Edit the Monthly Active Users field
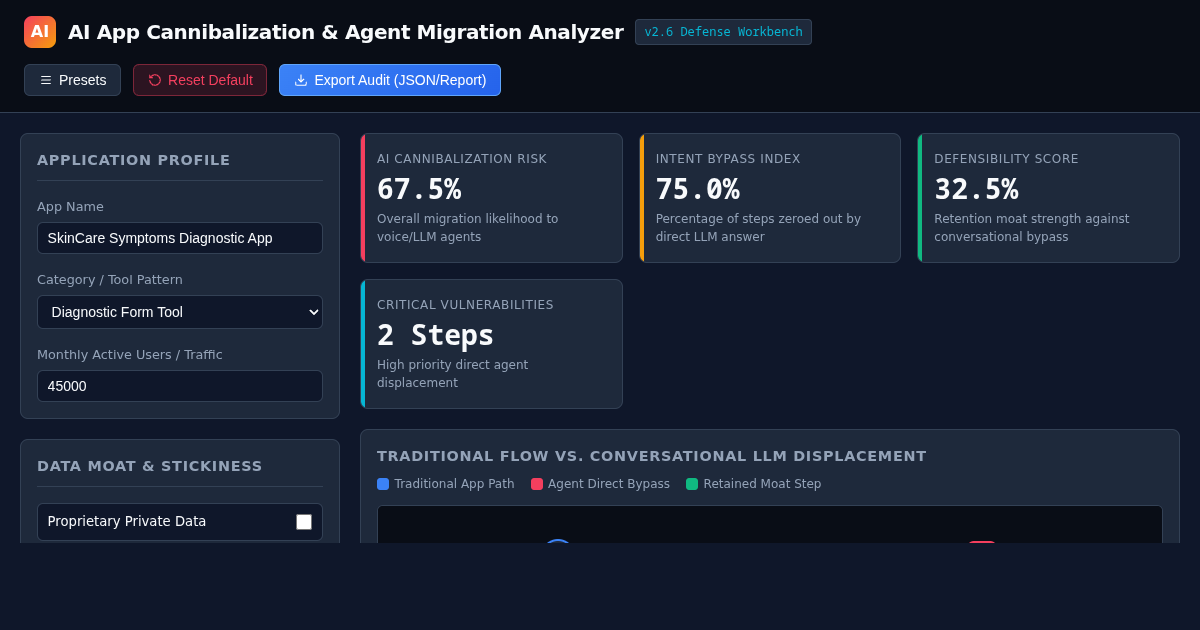The height and width of the screenshot is (630, 1200). click(x=180, y=386)
